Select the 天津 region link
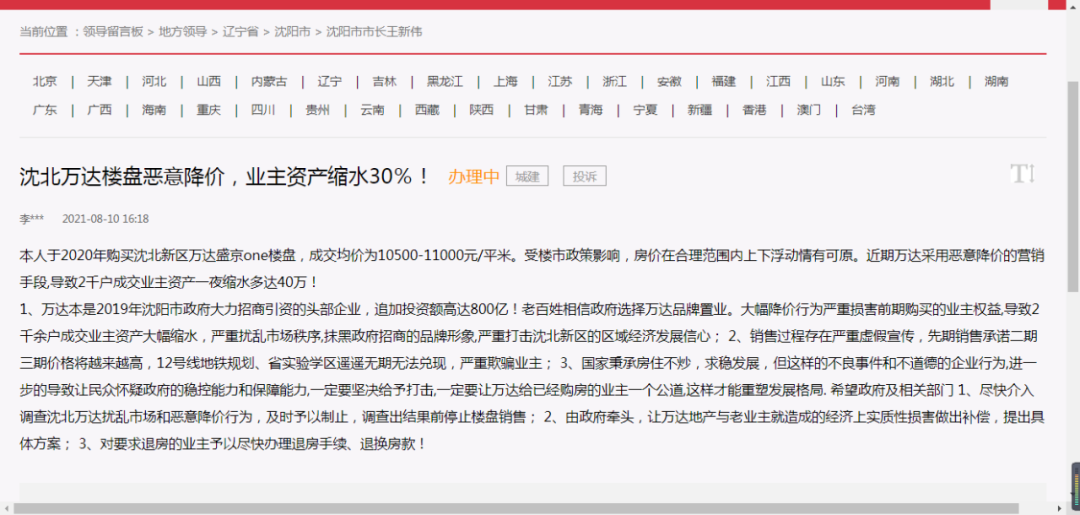 [99, 81]
